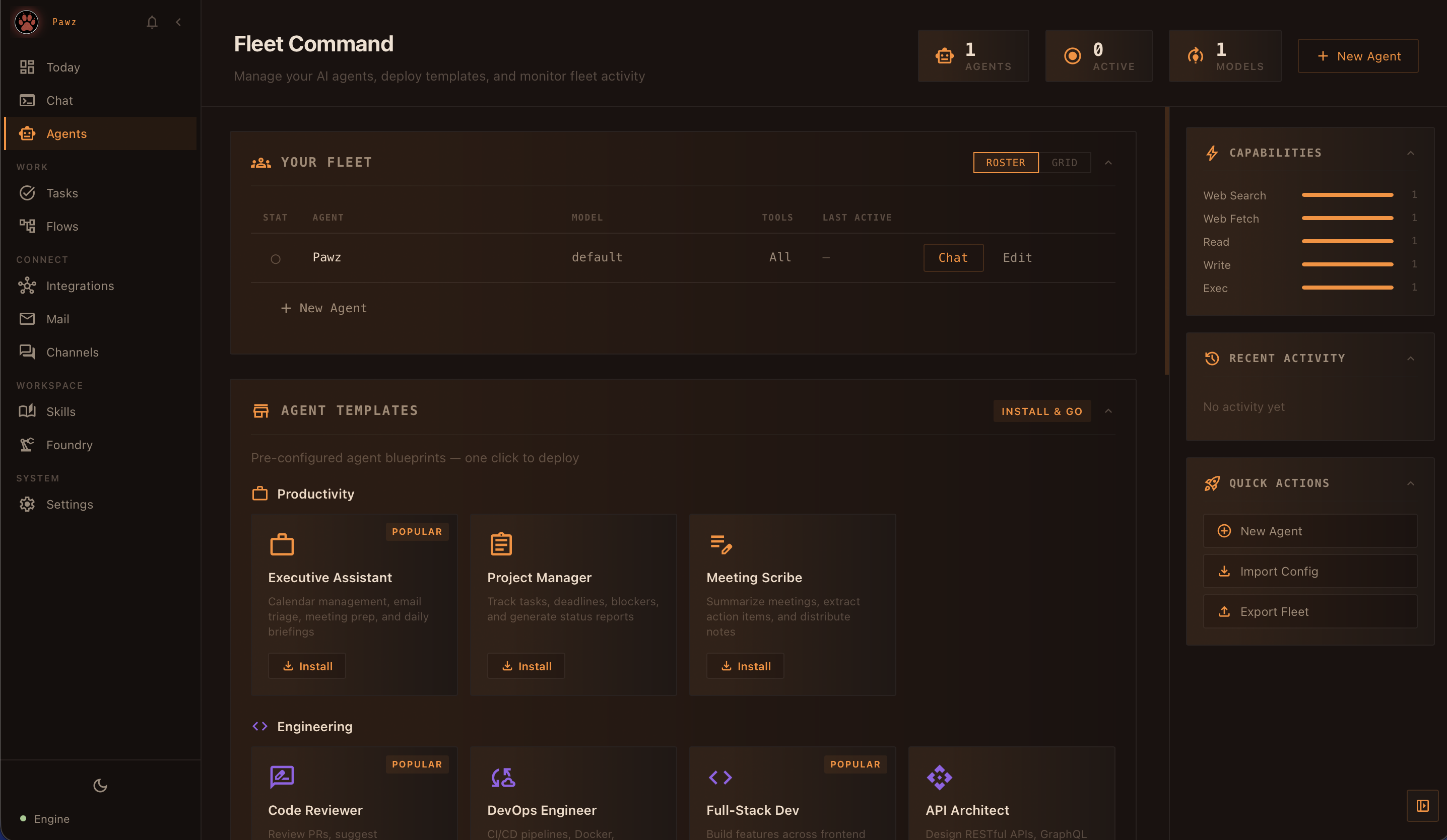Click the Channels chat icon

coord(27,352)
